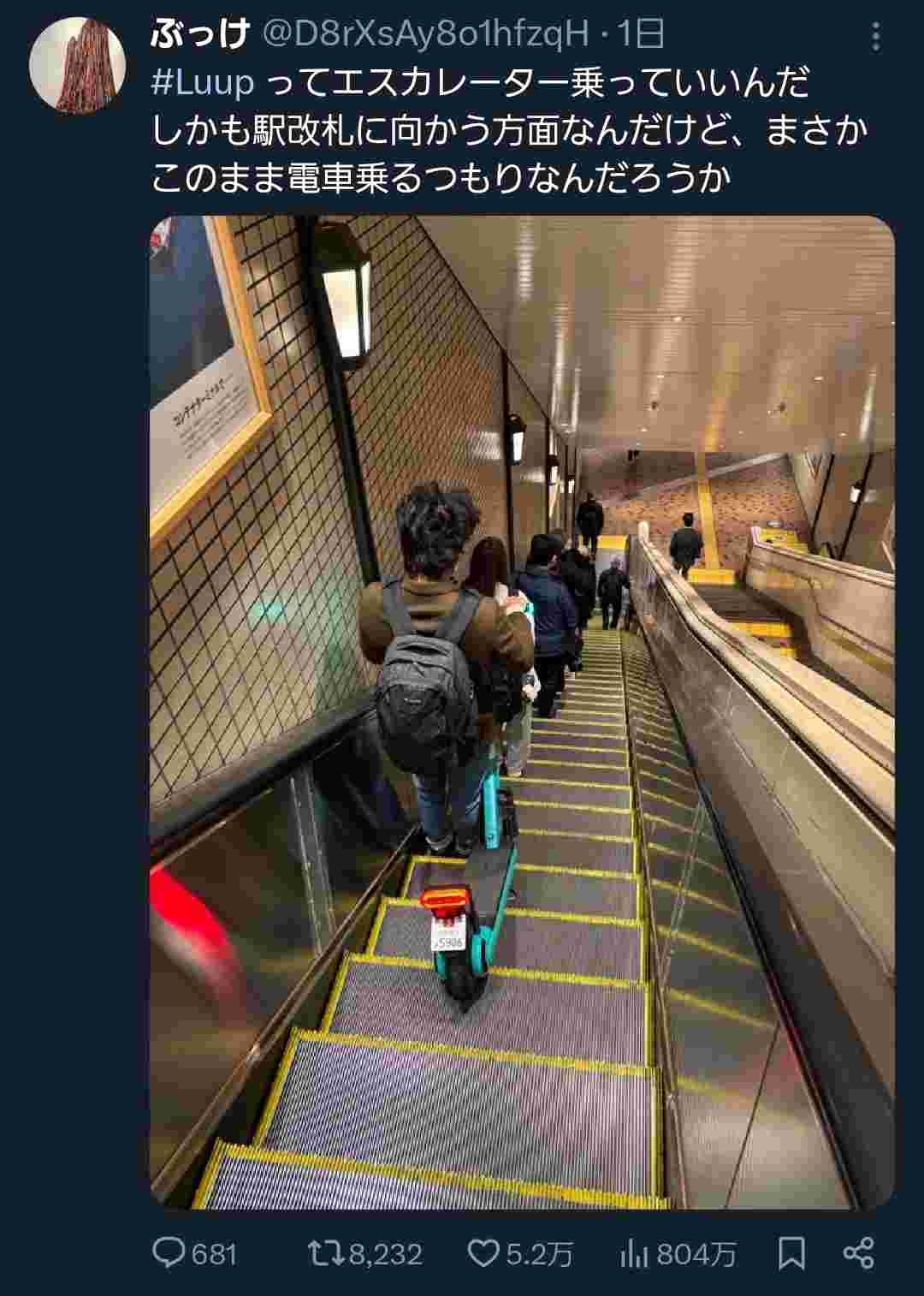The height and width of the screenshot is (1296, 924).
Task: Open the share icon menu
Action: tap(858, 1253)
